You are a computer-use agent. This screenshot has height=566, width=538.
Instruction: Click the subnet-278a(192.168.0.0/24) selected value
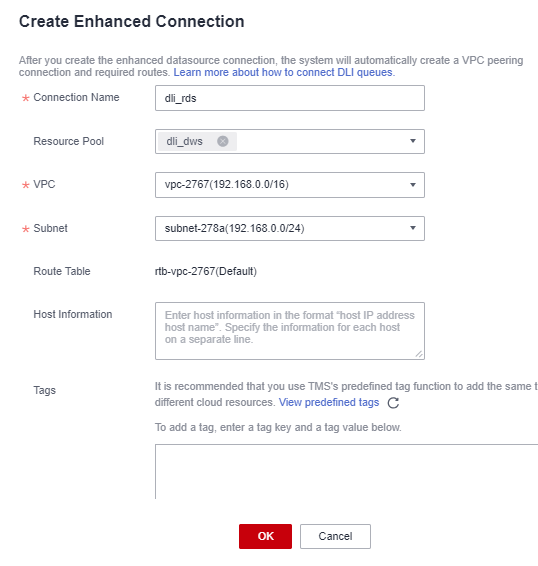235,228
